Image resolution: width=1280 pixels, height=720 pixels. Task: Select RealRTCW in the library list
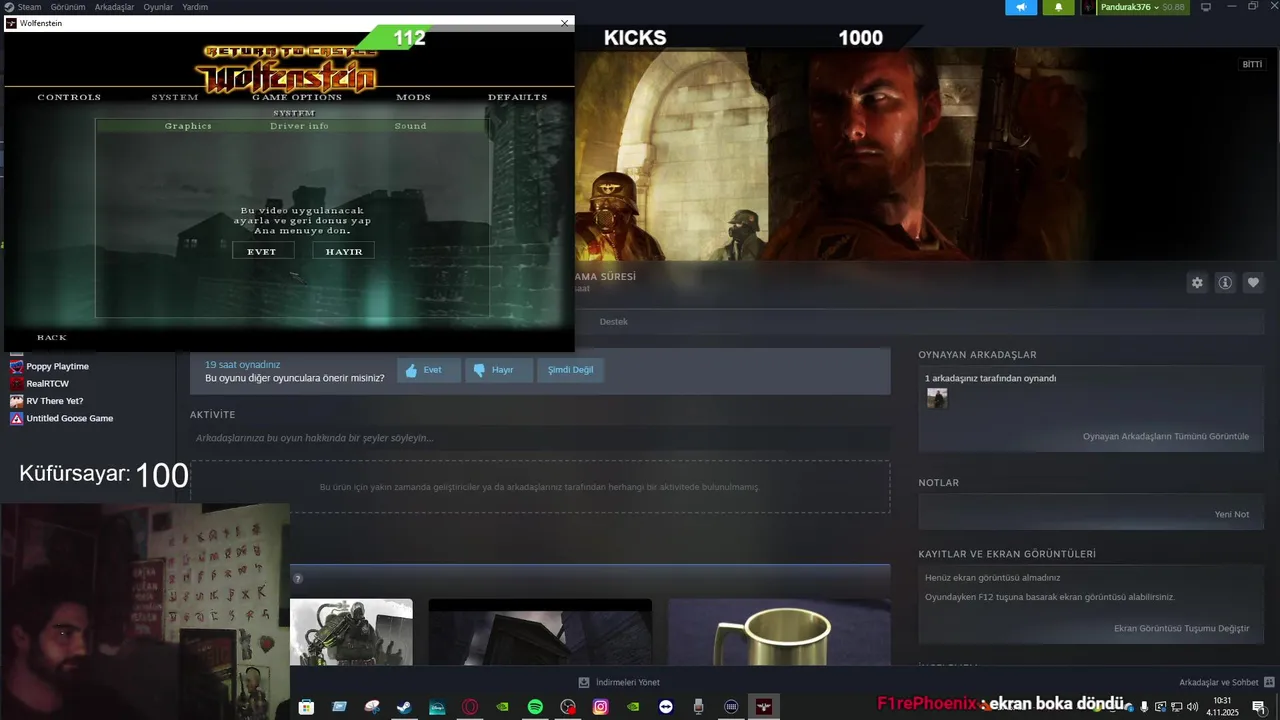click(x=47, y=384)
